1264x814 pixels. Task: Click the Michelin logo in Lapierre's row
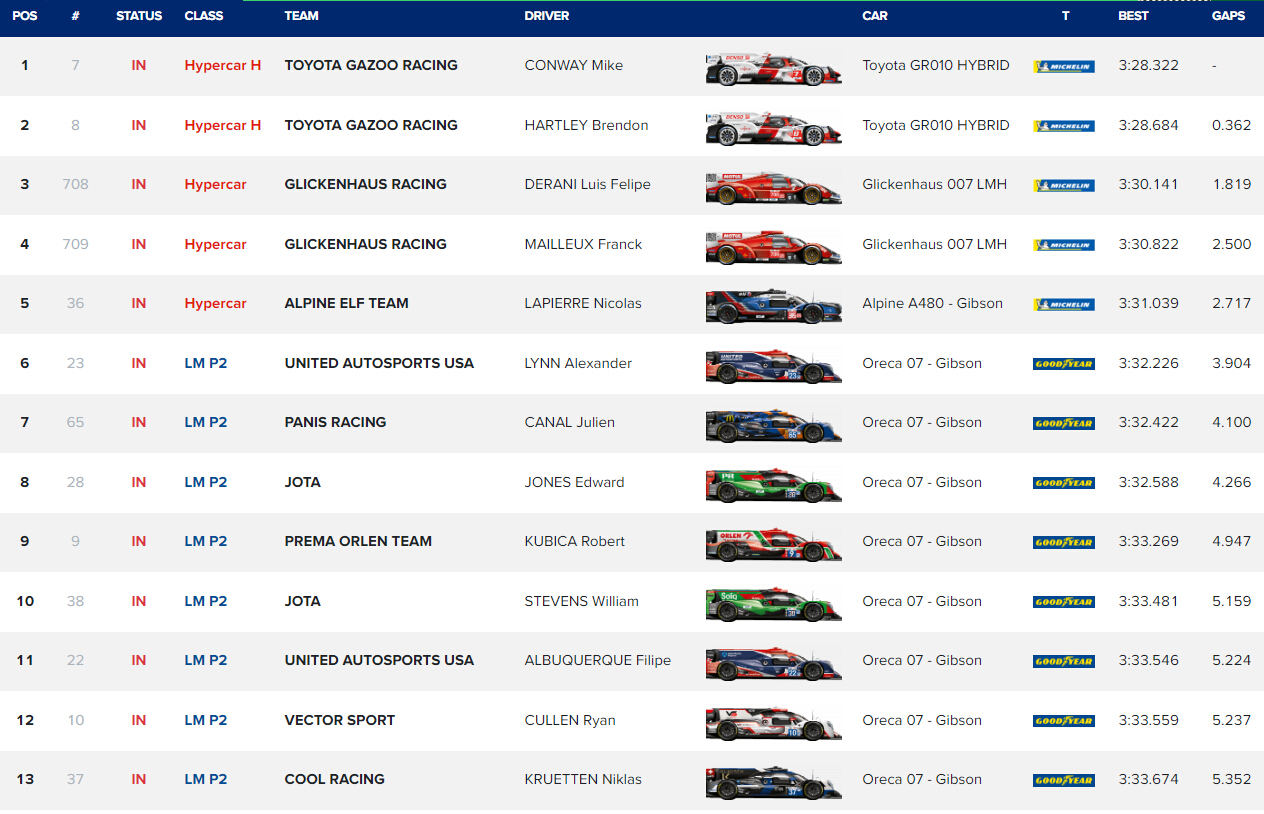(x=1063, y=305)
